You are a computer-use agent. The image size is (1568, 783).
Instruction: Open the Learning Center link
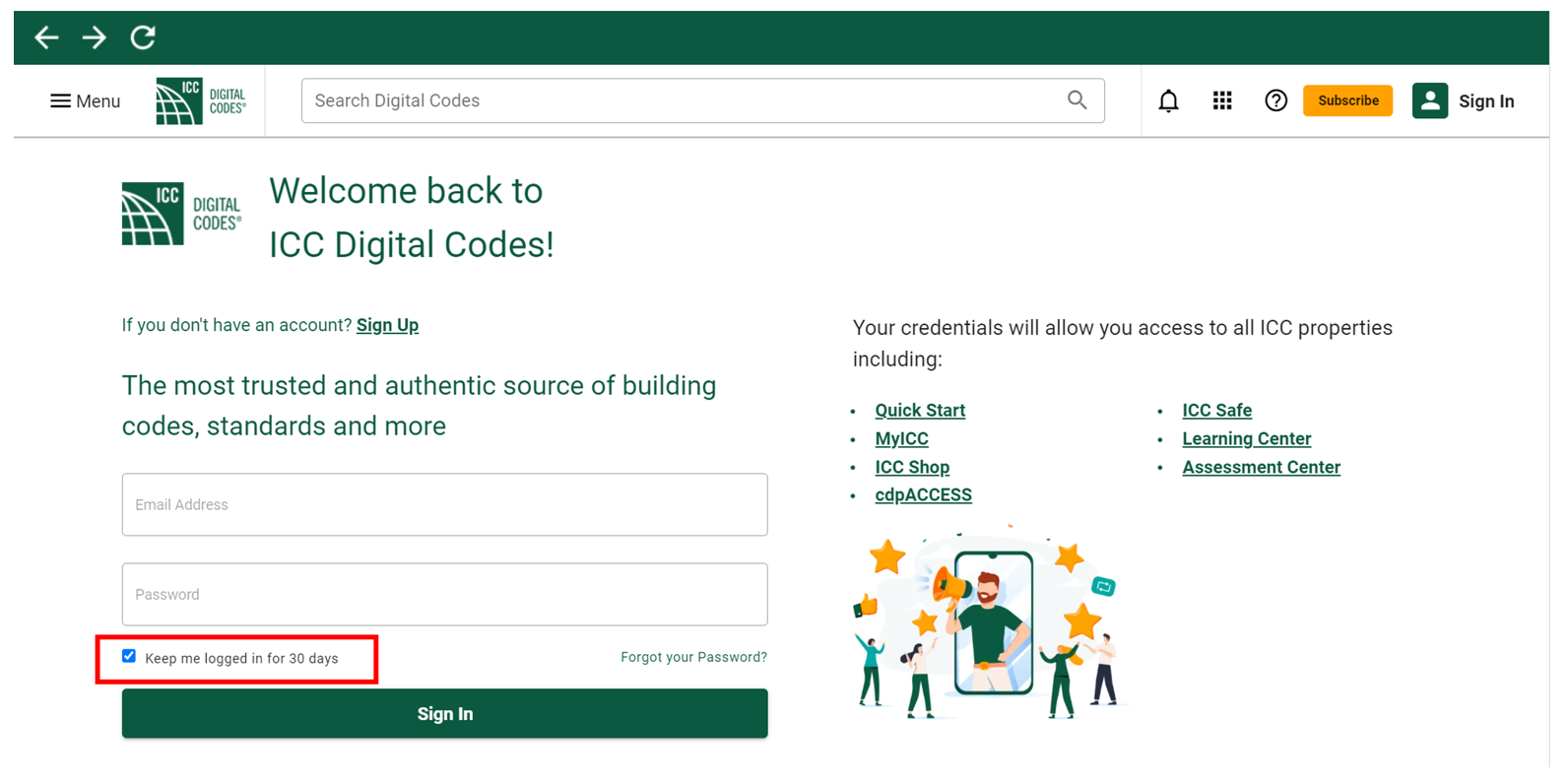tap(1246, 439)
